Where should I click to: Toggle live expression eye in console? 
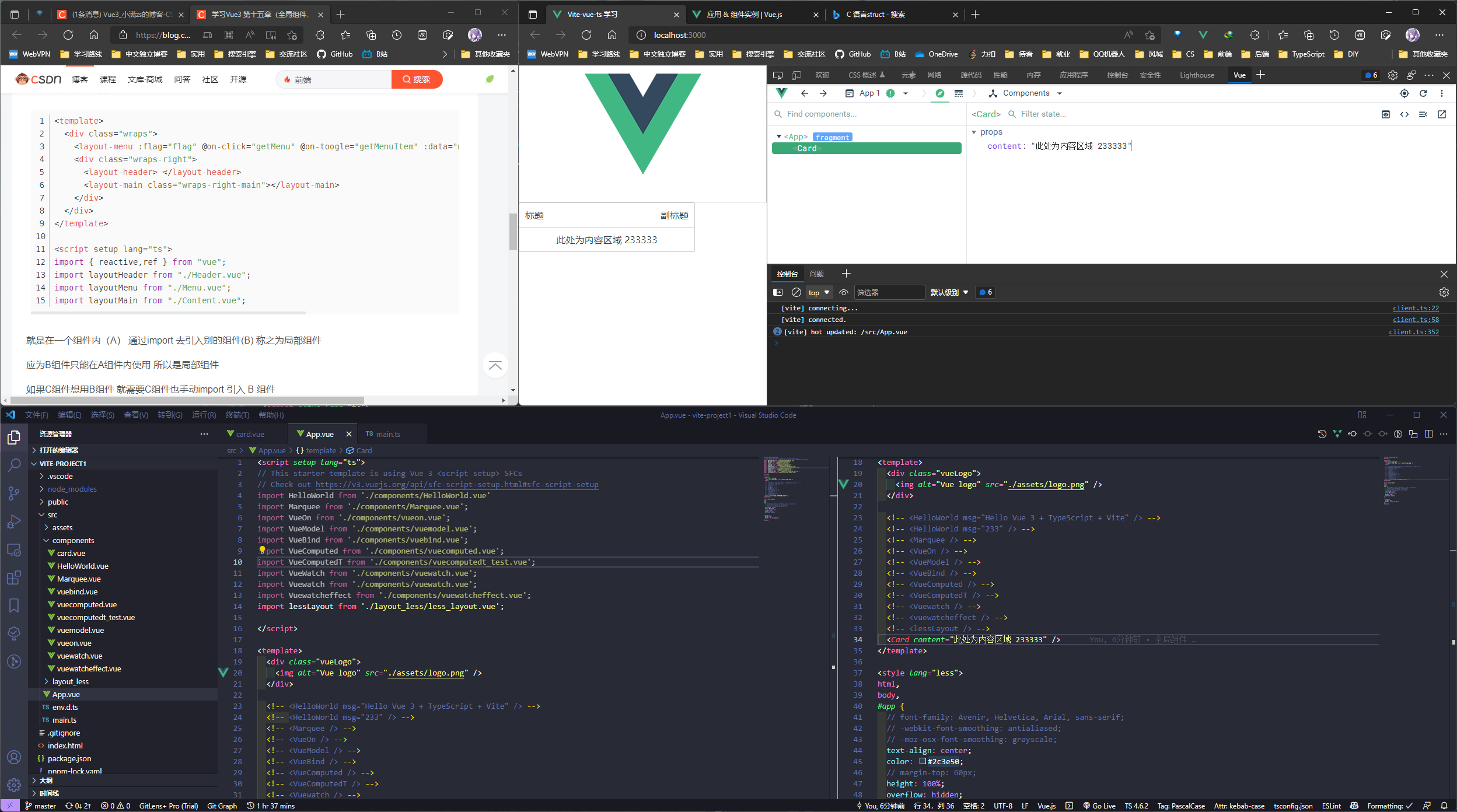[x=844, y=292]
